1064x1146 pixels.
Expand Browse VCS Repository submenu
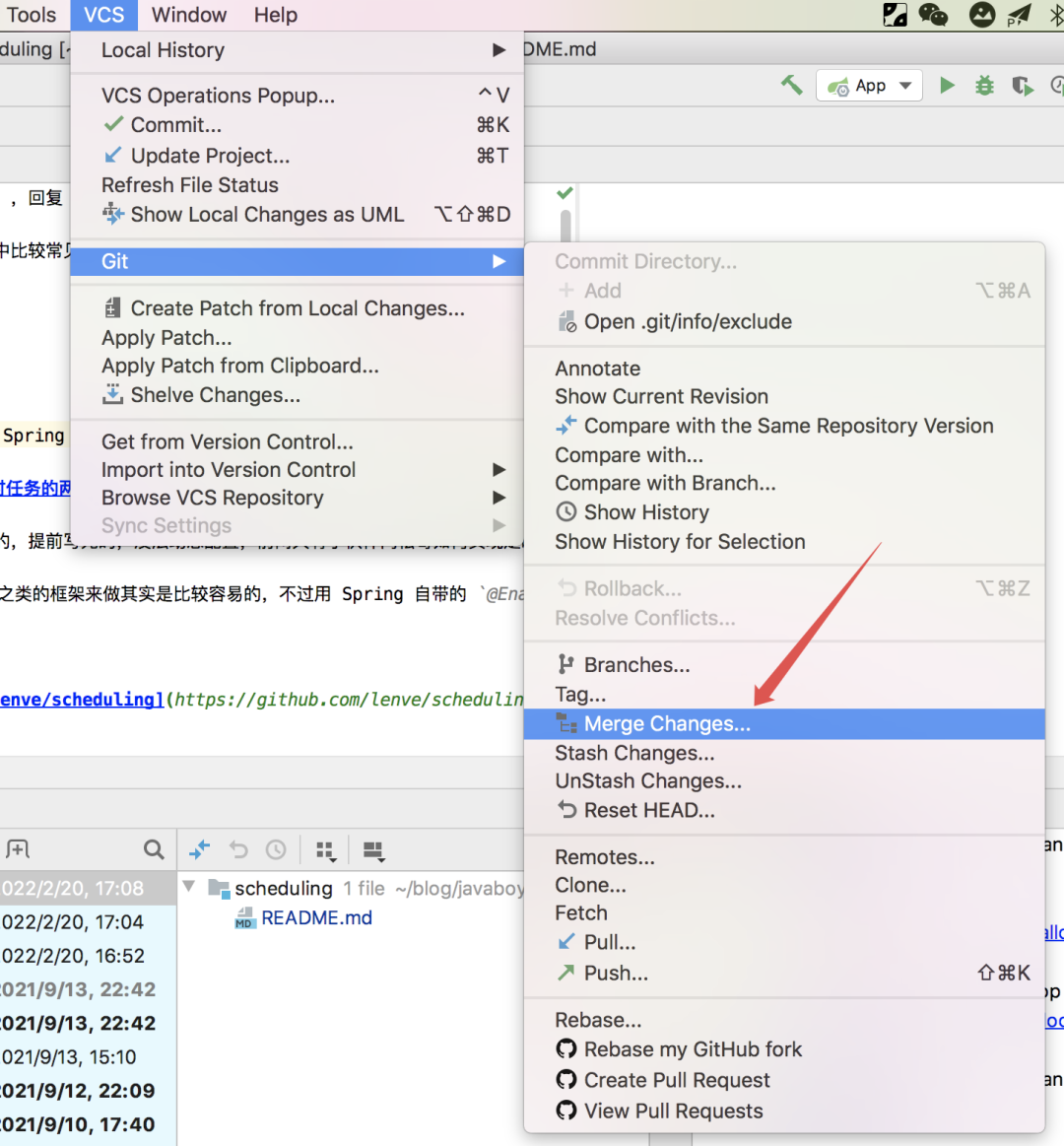[x=298, y=498]
